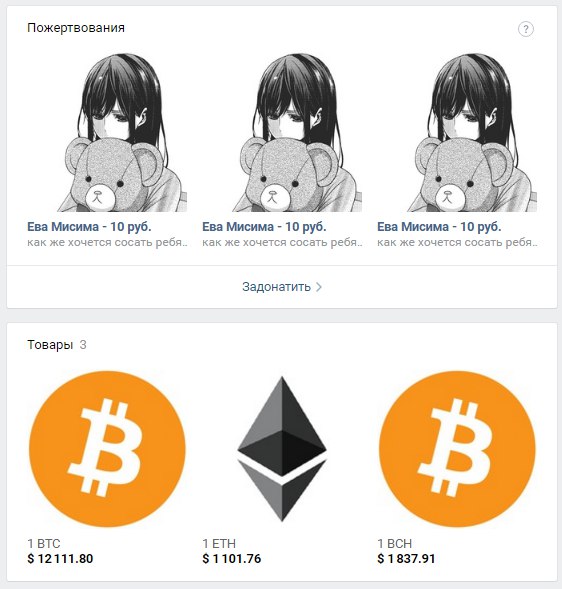This screenshot has height=589, width=562.
Task: Open middle Ева Мисима donor name link
Action: (264, 227)
